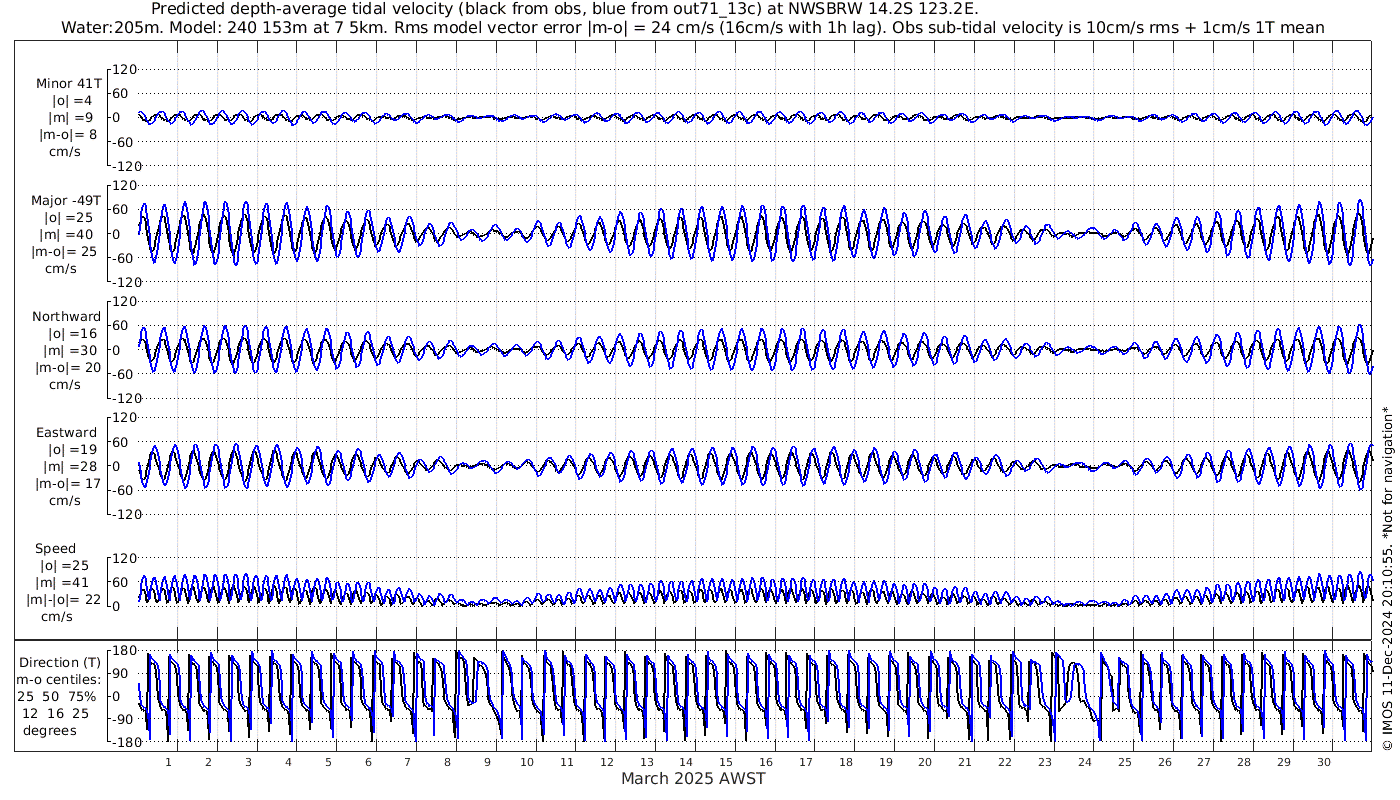The image size is (1400, 800).
Task: Select the "Minor 41T" panel label
Action: click(68, 84)
